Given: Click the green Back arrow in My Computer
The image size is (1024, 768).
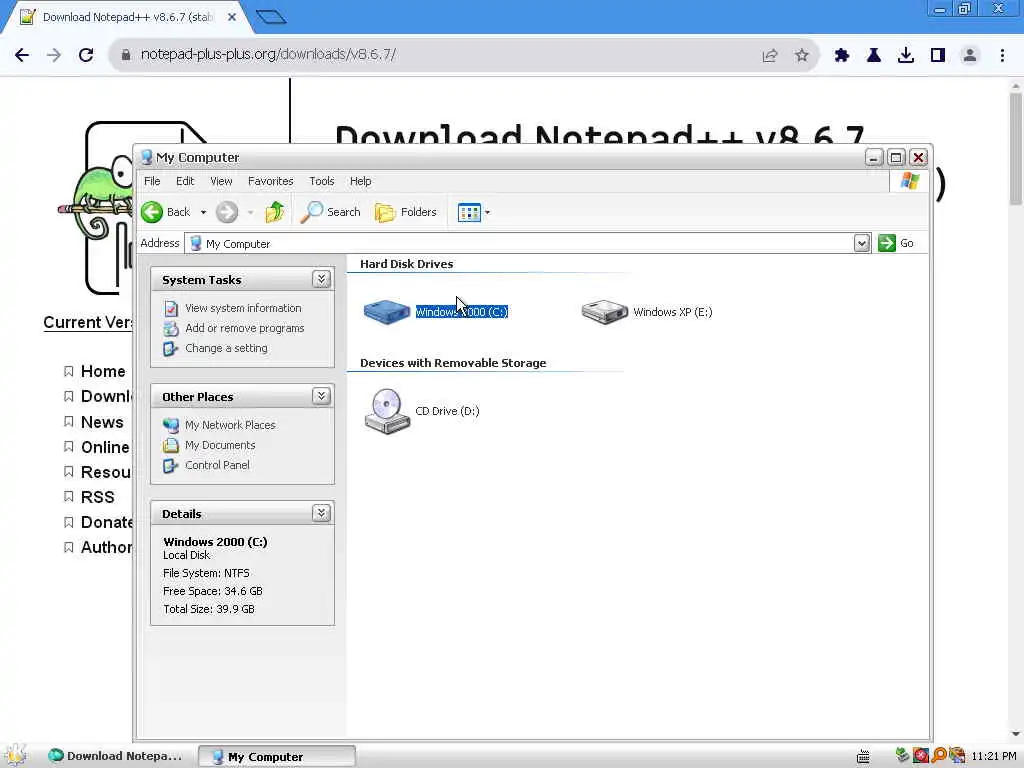Looking at the screenshot, I should (152, 212).
